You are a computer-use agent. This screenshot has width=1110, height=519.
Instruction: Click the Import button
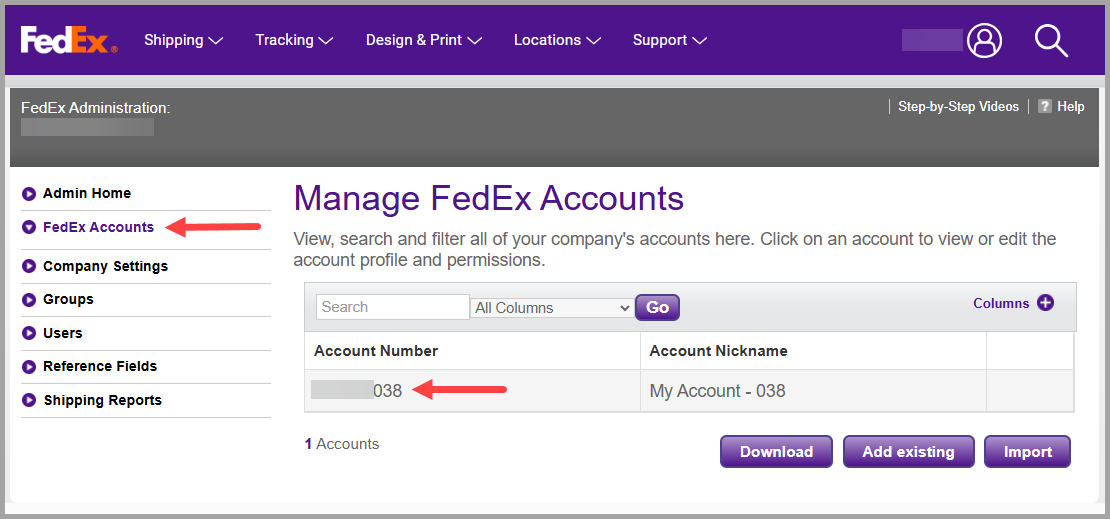pos(1027,452)
